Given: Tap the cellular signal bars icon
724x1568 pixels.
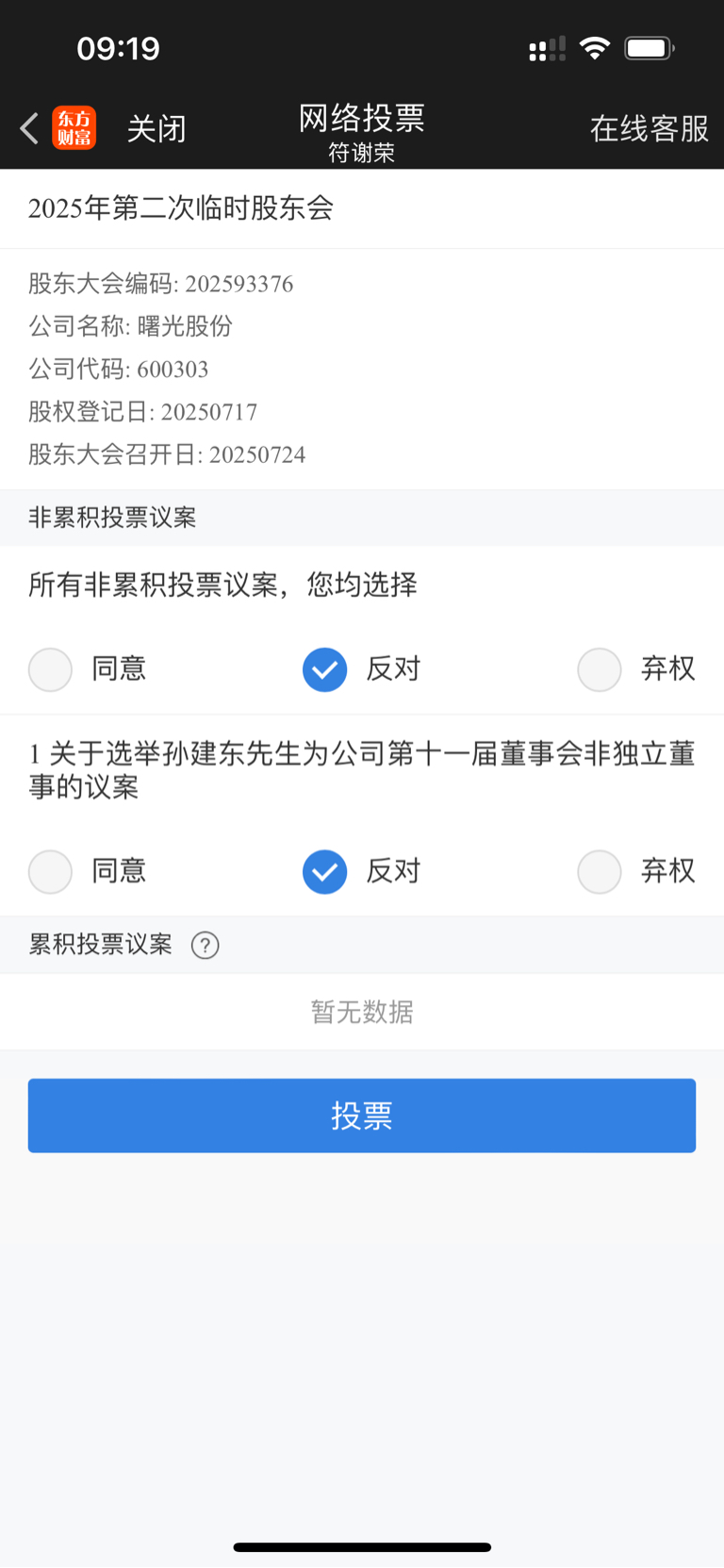Looking at the screenshot, I should tap(547, 49).
